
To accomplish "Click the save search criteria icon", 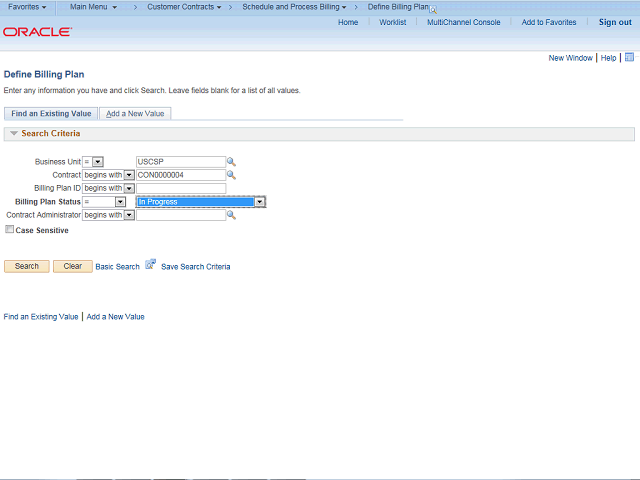I will 151,264.
